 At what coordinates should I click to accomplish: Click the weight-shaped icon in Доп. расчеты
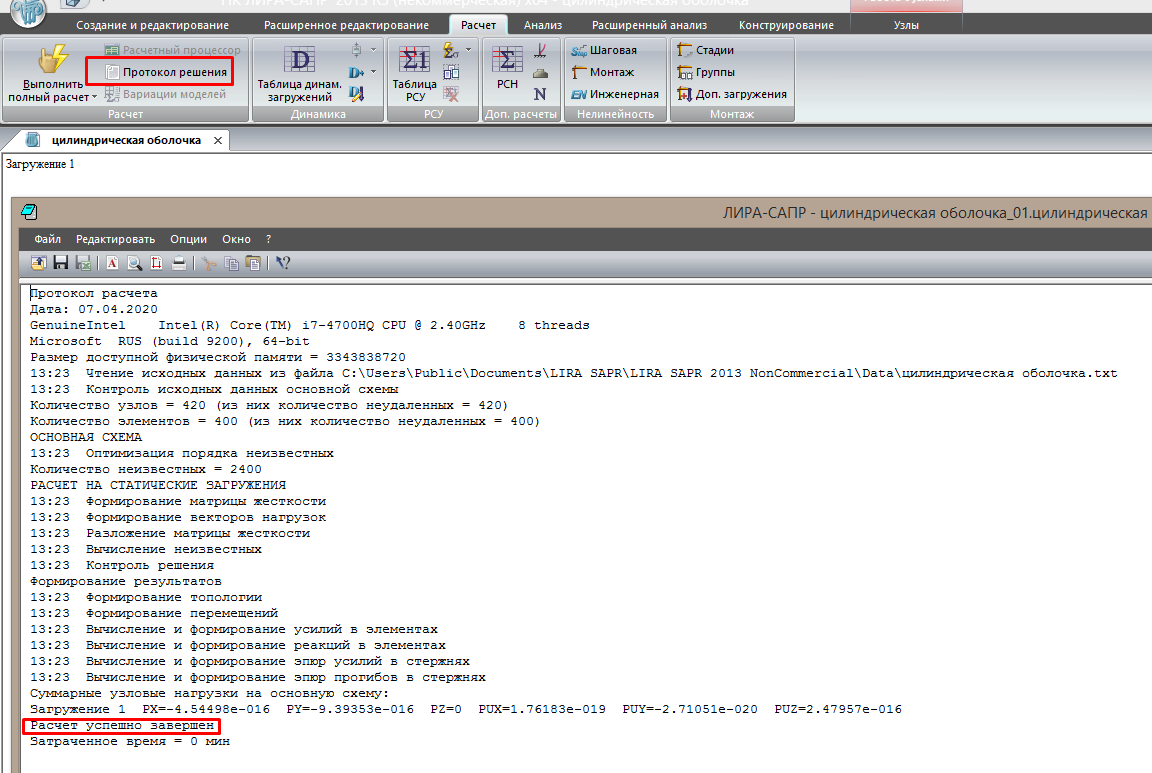pos(540,73)
